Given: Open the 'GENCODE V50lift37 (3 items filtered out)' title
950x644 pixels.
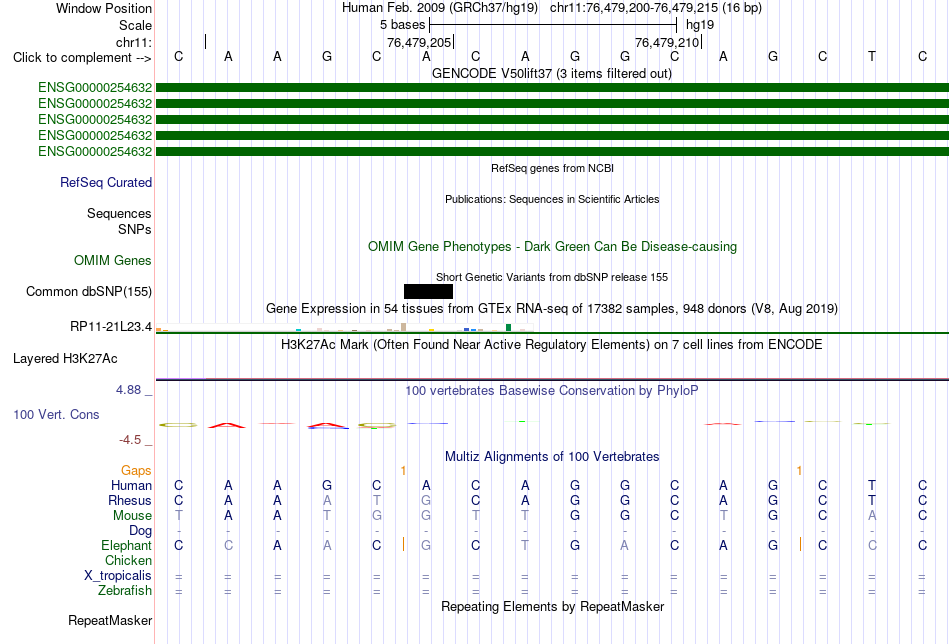Looking at the screenshot, I should pyautogui.click(x=552, y=73).
